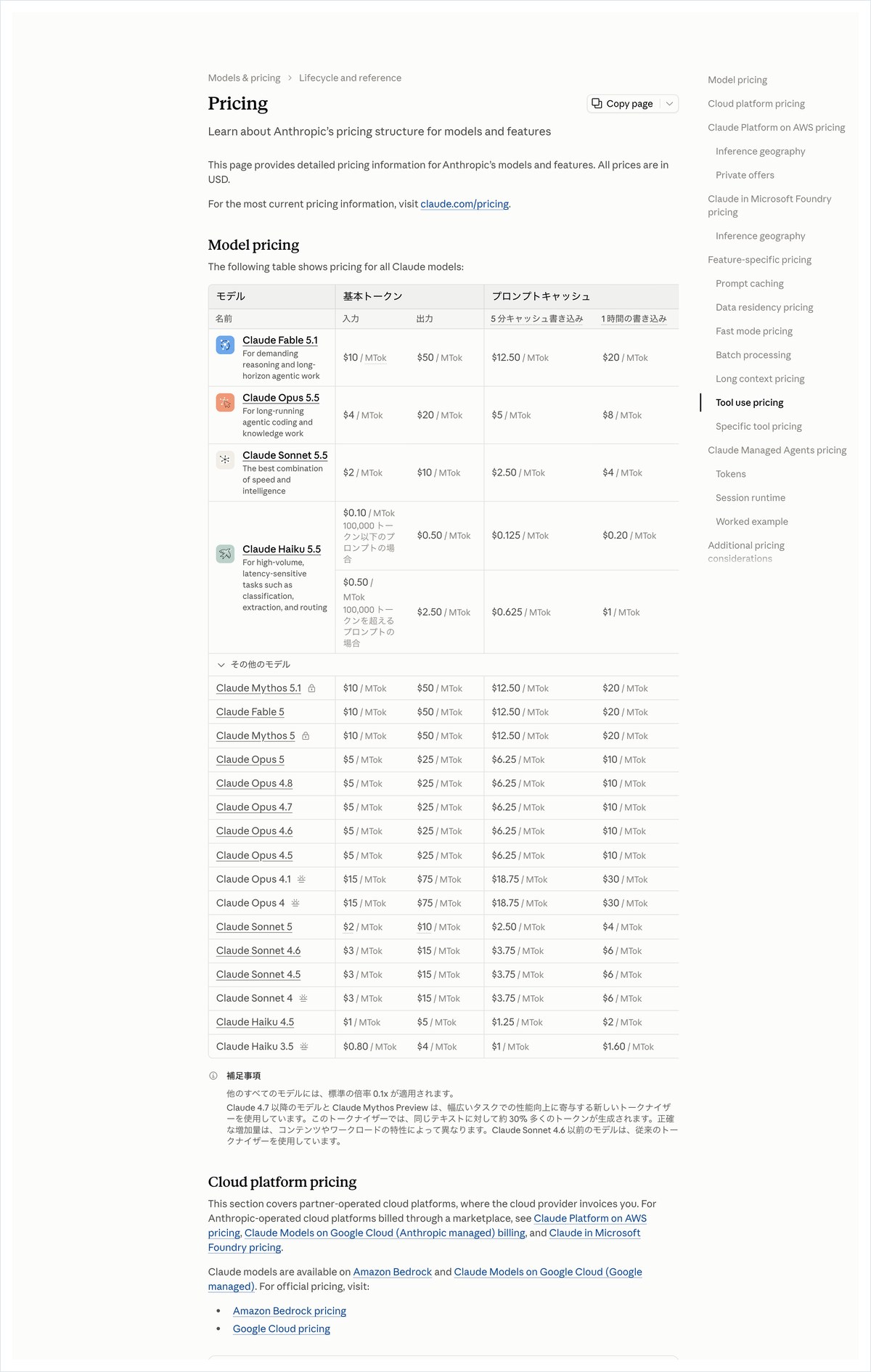This screenshot has width=871, height=1372.
Task: Jump to Cloud platform pricing in sidebar
Action: point(756,104)
